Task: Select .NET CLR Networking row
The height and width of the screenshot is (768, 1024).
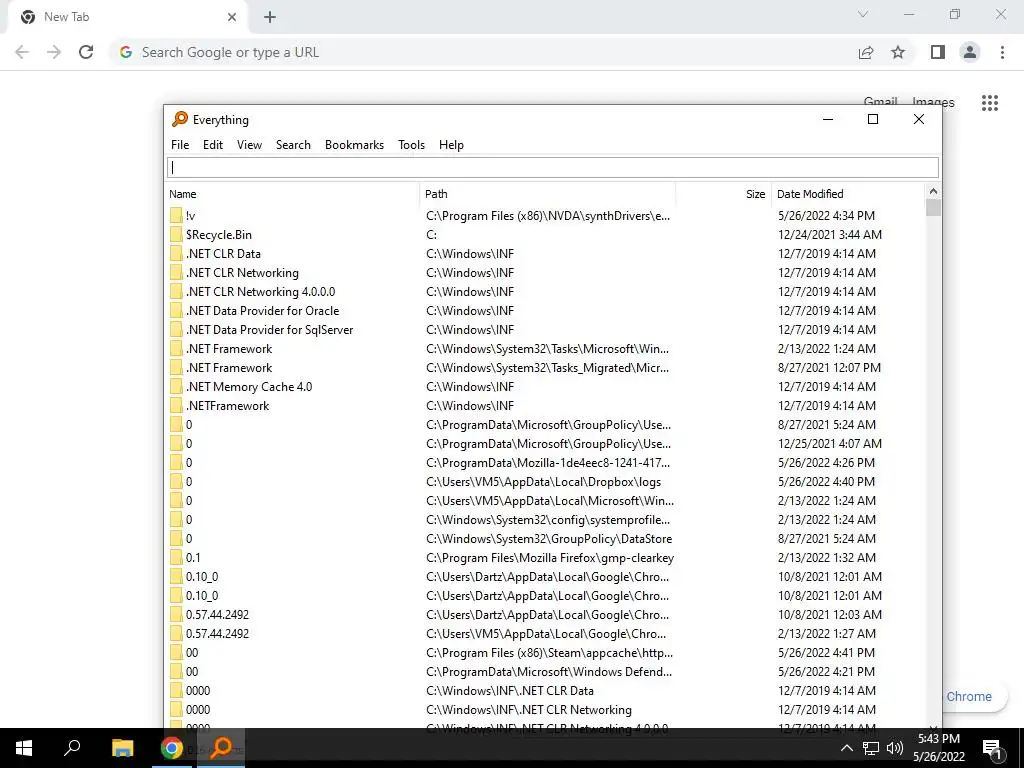Action: click(x=546, y=272)
